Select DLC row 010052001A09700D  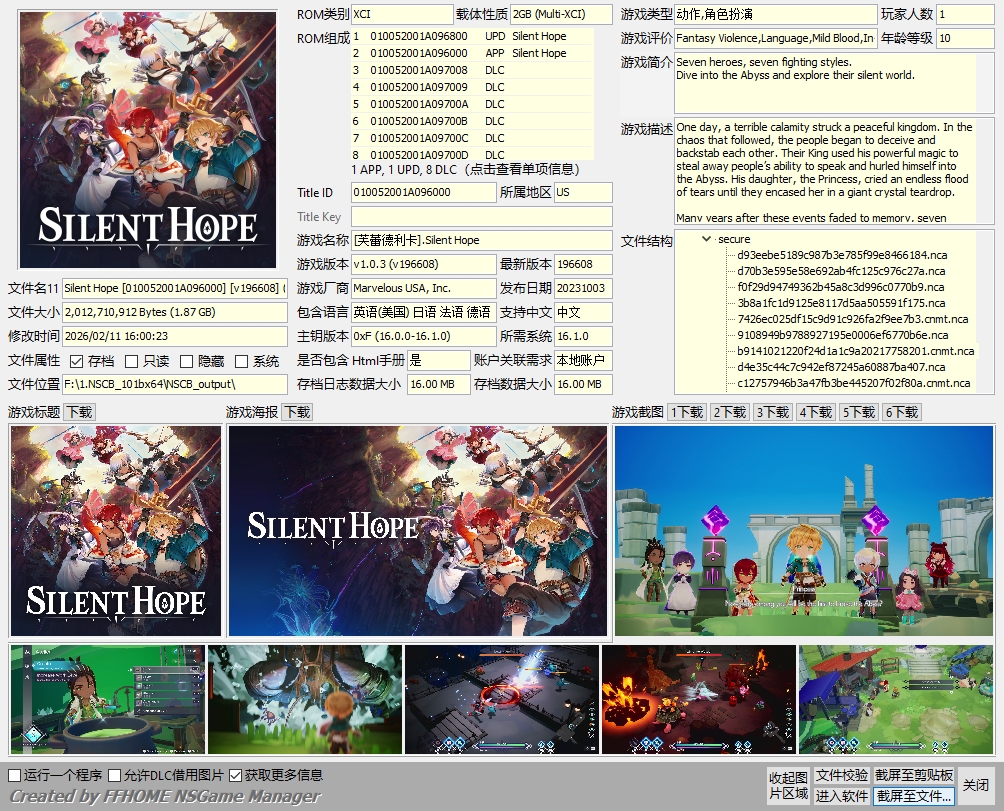point(472,155)
